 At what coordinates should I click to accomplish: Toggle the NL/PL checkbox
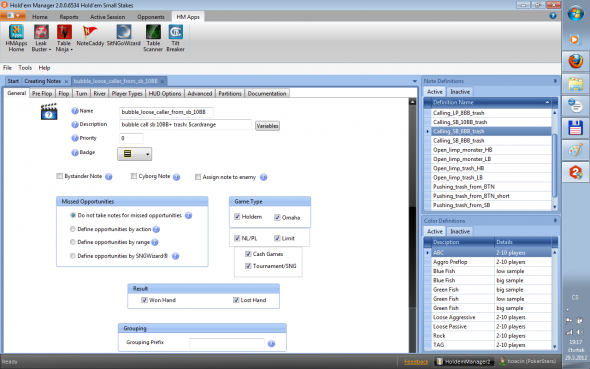[x=237, y=238]
